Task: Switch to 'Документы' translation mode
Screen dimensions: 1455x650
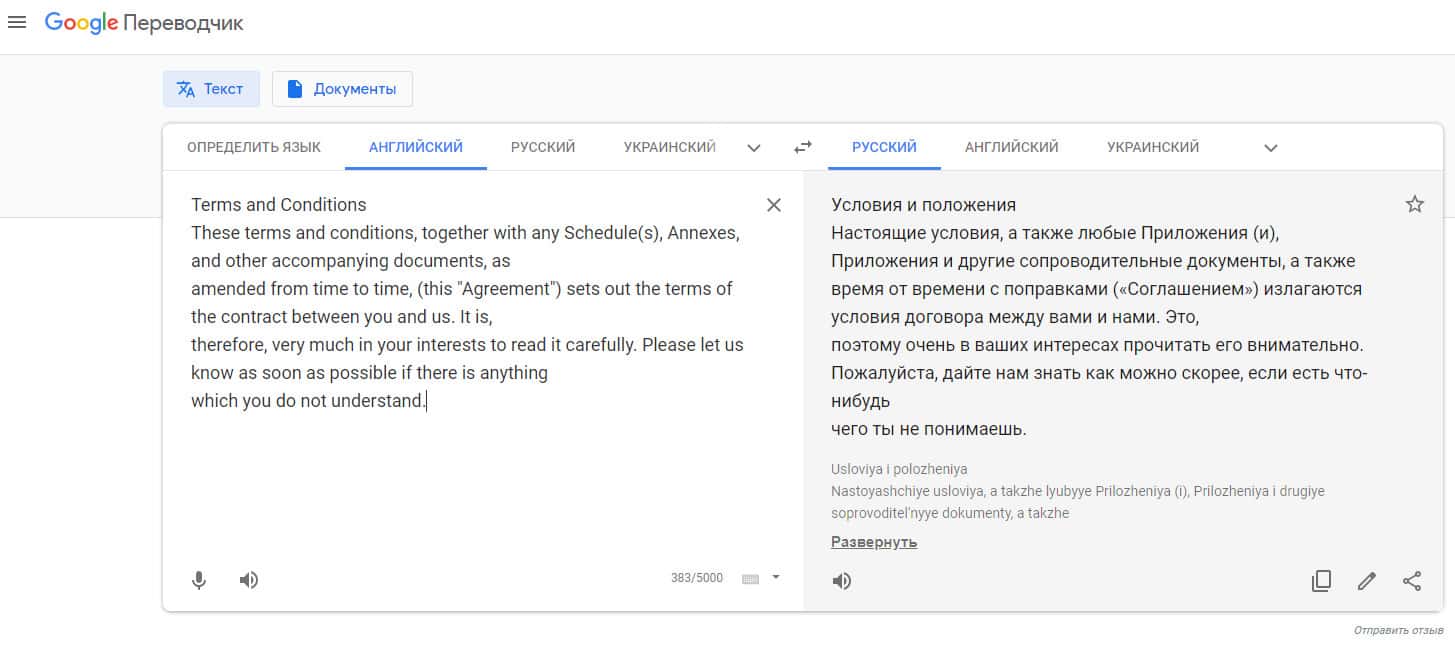Action: 342,89
